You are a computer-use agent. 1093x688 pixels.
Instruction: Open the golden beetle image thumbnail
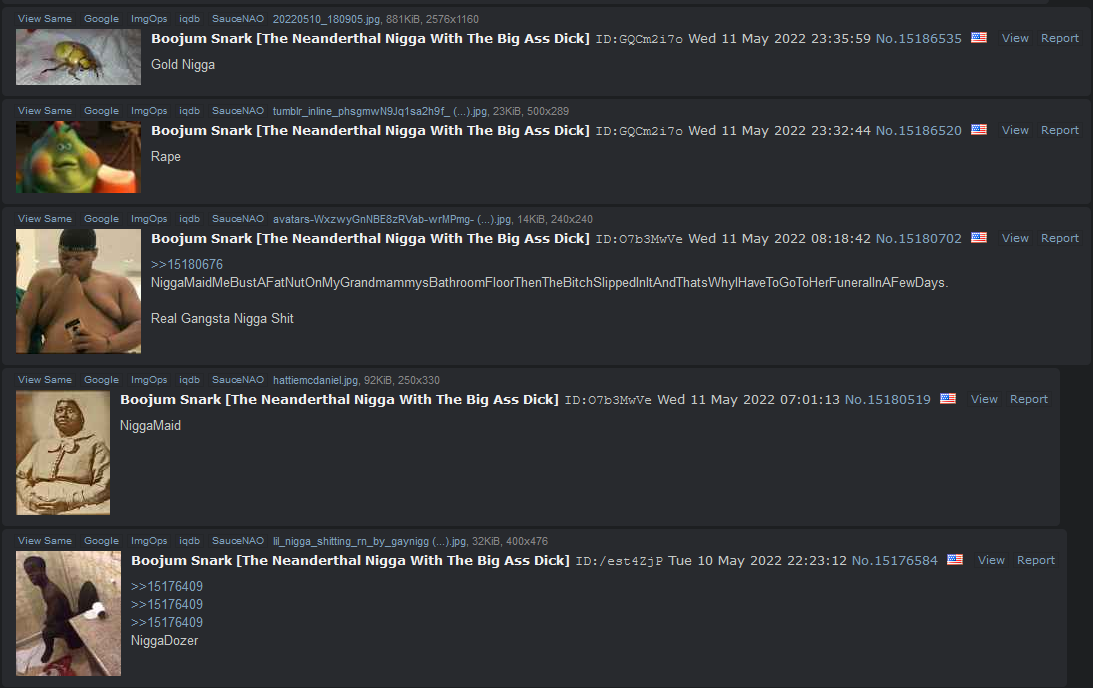pyautogui.click(x=78, y=57)
